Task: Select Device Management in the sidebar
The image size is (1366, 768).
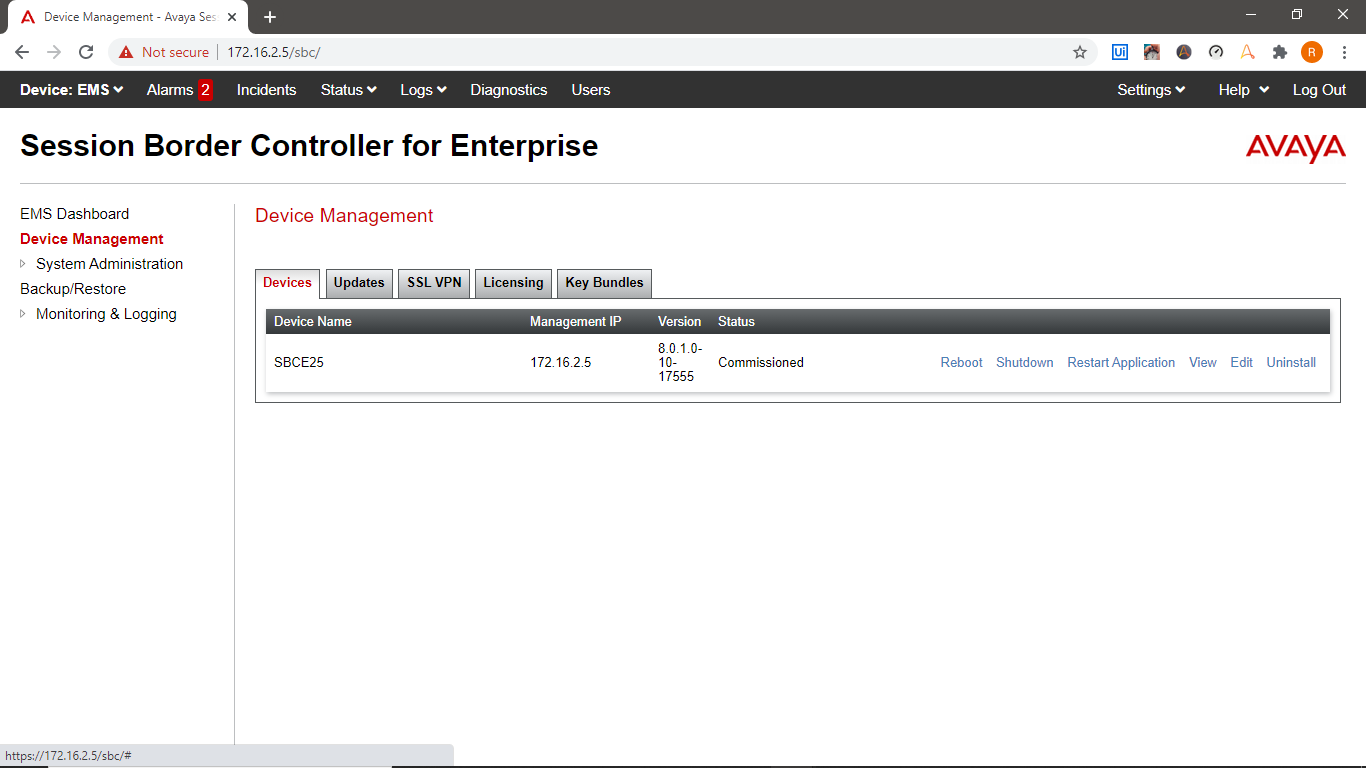Action: click(92, 239)
